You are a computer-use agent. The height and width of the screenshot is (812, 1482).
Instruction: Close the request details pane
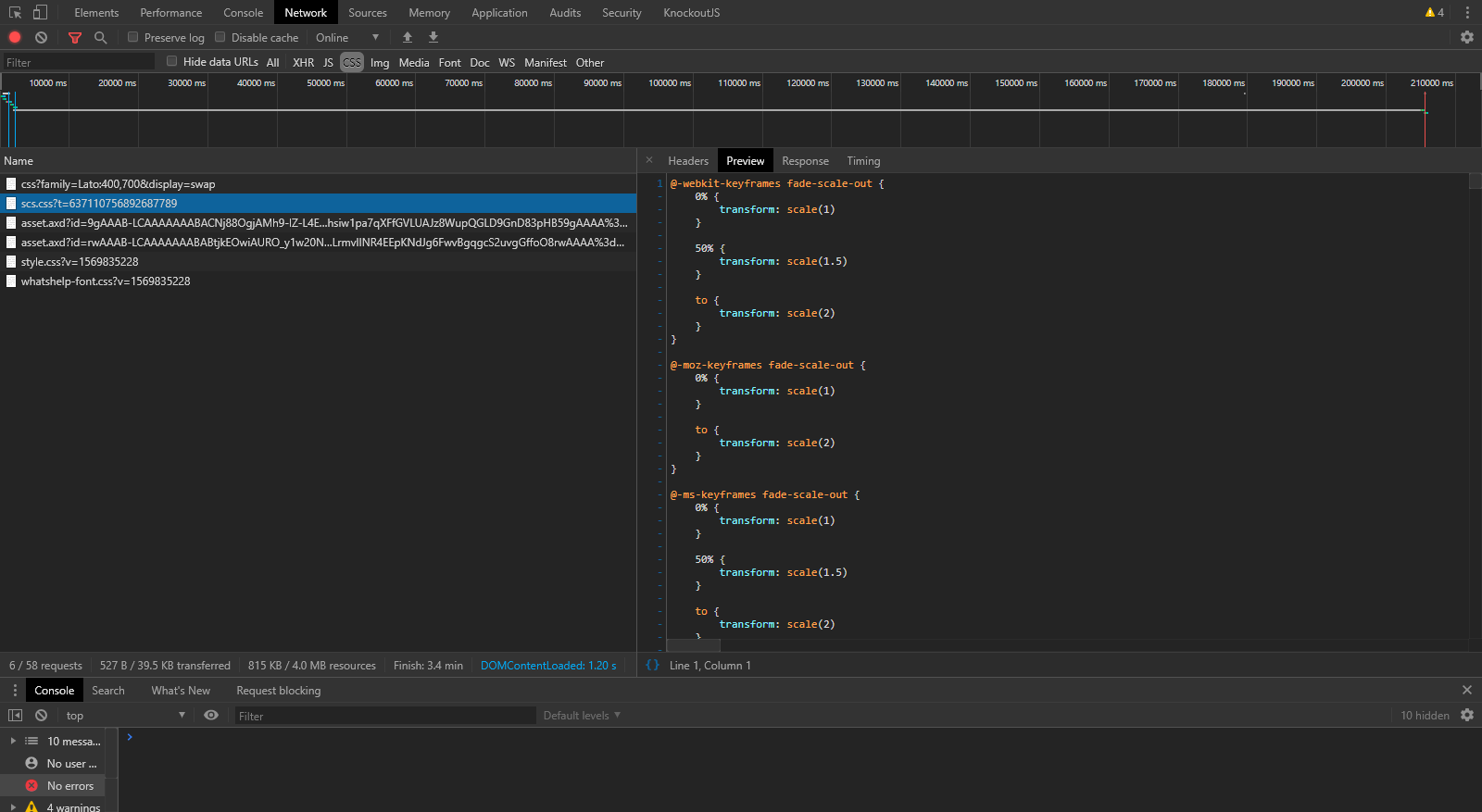pyautogui.click(x=649, y=160)
